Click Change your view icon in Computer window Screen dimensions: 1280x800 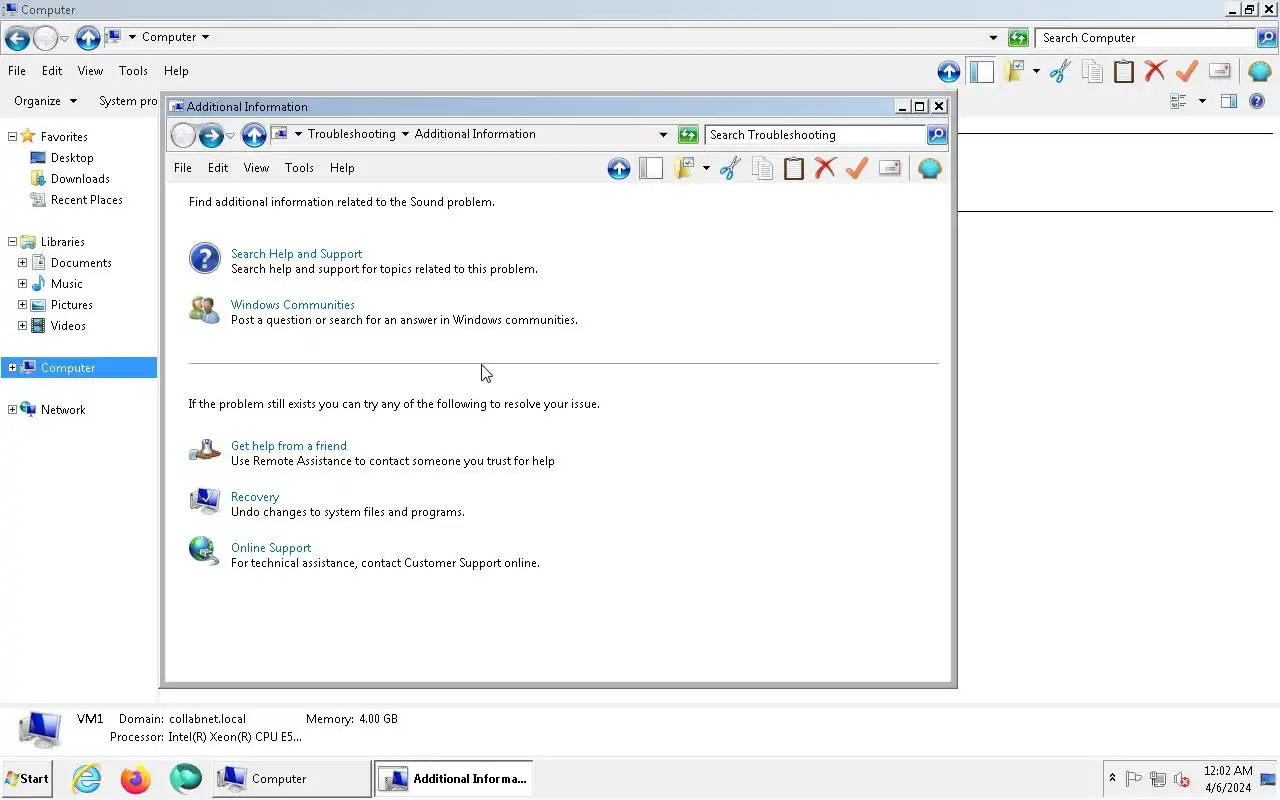coord(1178,101)
